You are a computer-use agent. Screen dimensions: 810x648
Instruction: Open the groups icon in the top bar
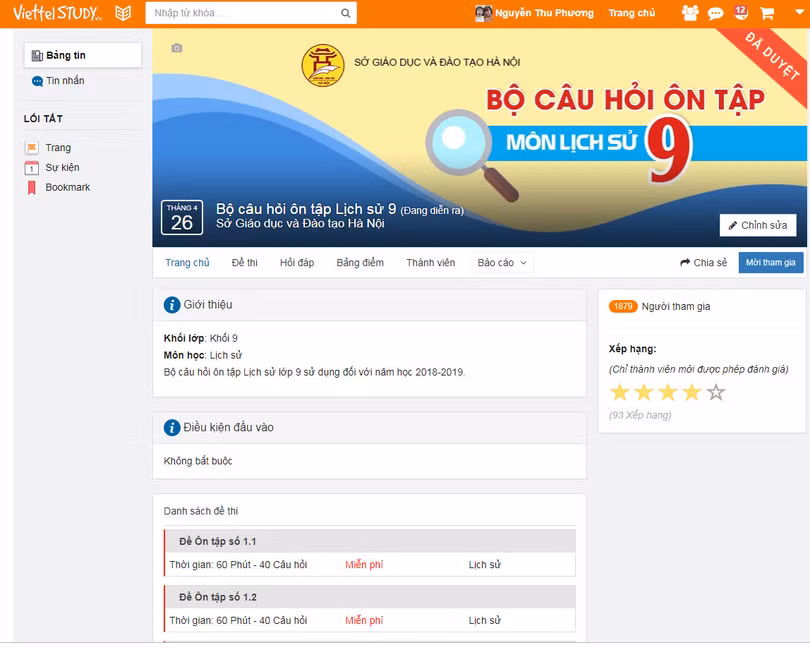pos(690,13)
